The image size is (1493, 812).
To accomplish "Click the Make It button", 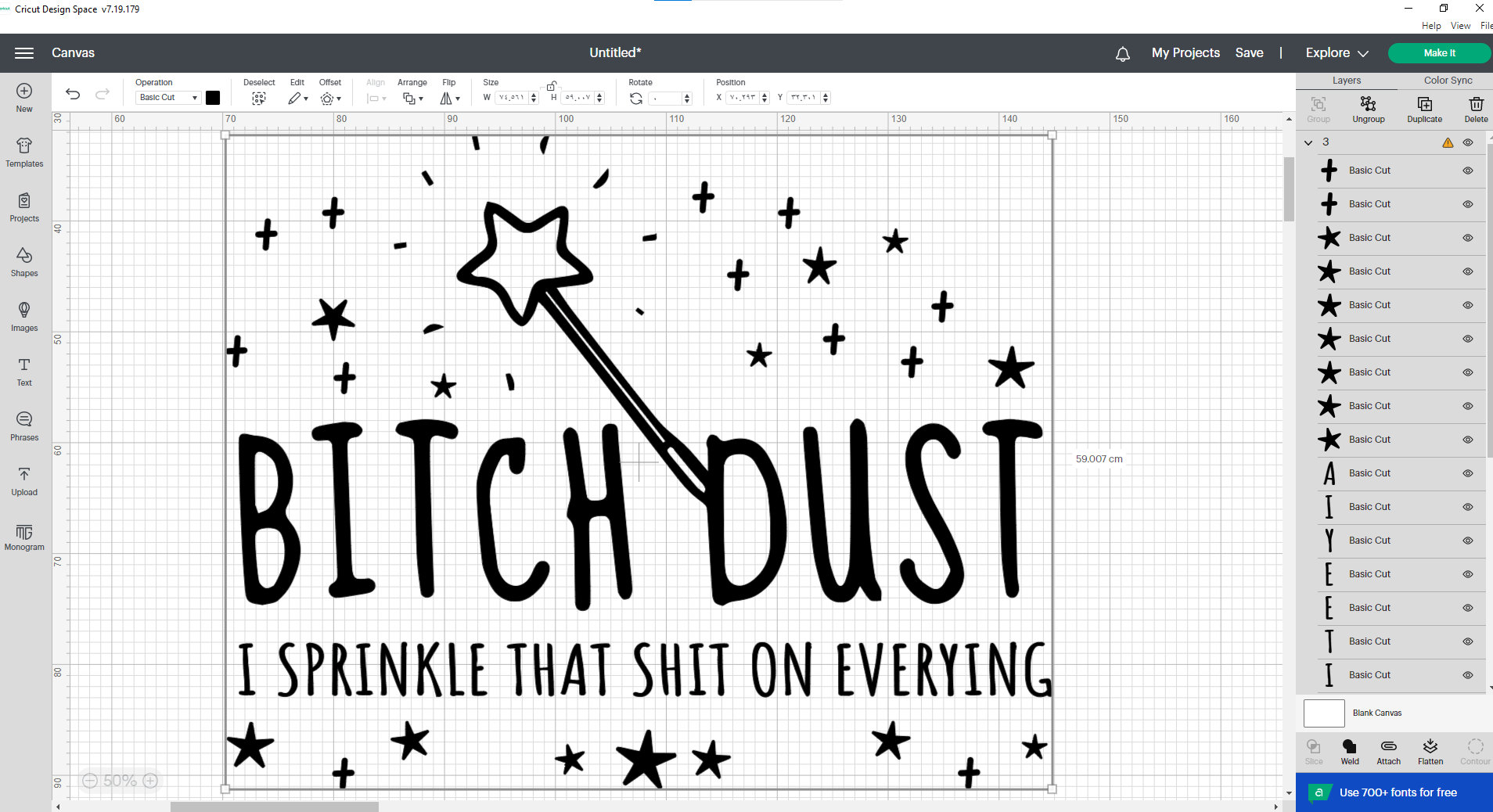I will 1439,52.
